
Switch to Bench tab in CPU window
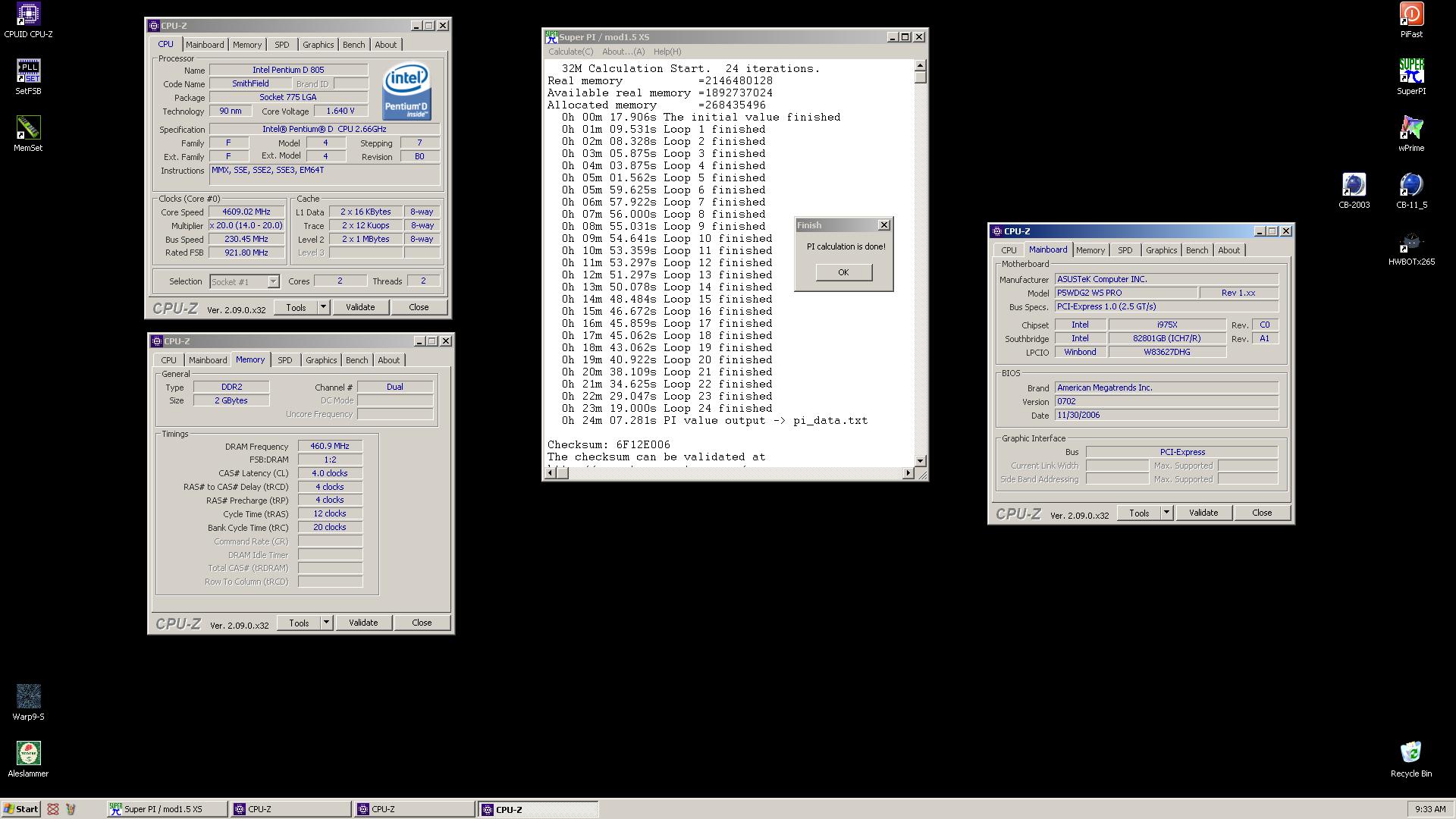[353, 45]
